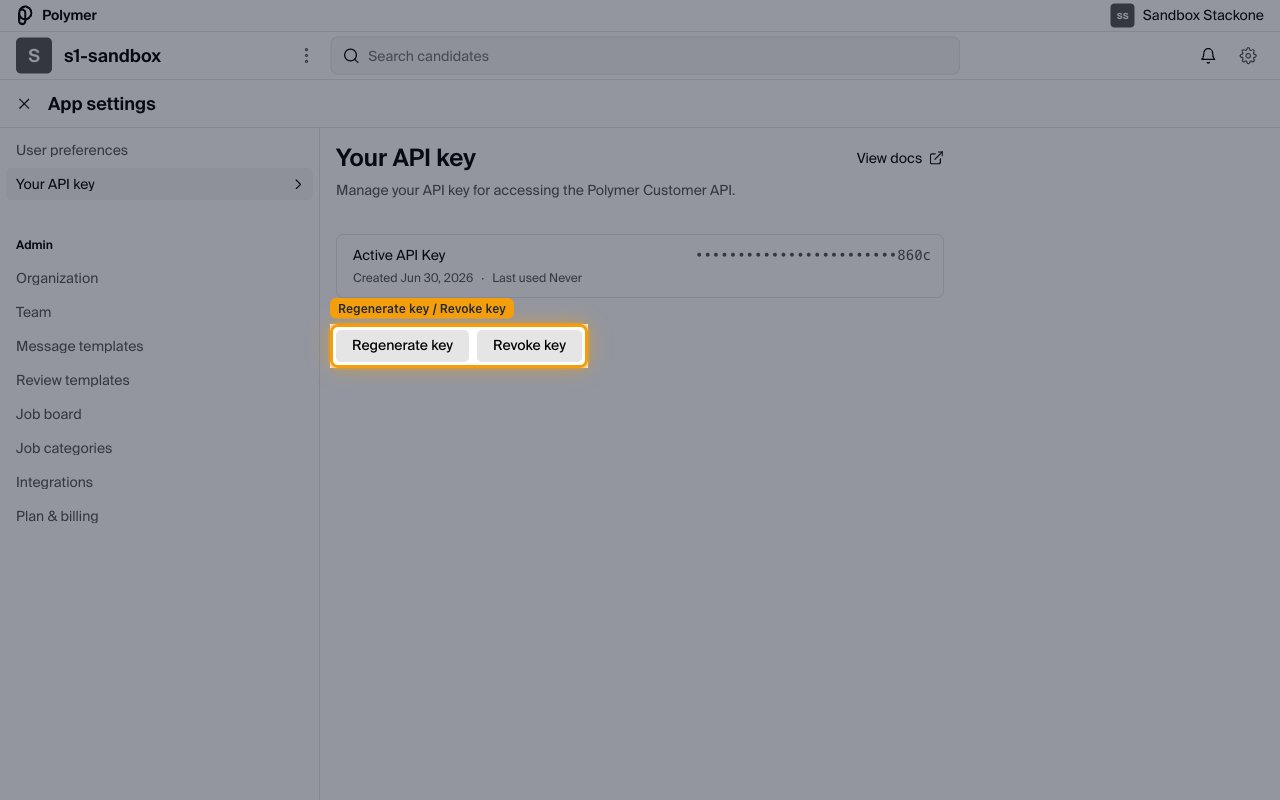Focus the Search candidates field
The width and height of the screenshot is (1280, 800).
[x=645, y=56]
